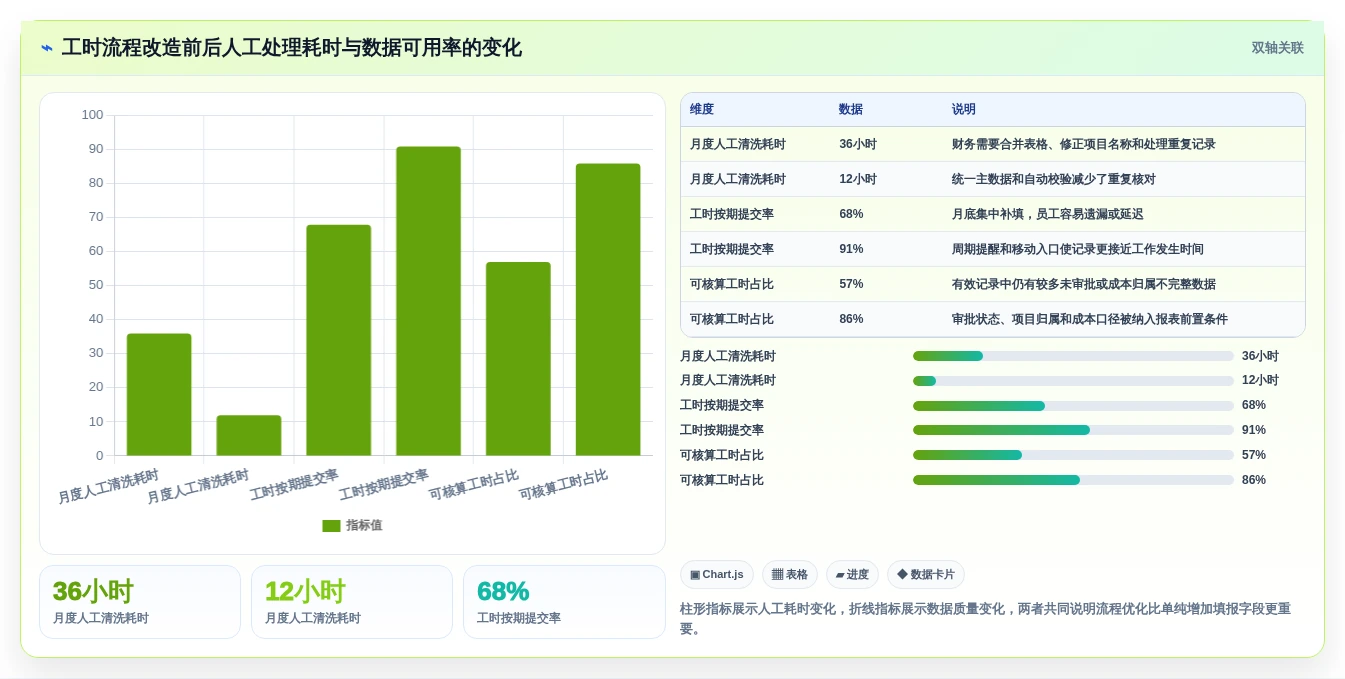
Task: Click the 维度 table column header
Action: pos(702,109)
